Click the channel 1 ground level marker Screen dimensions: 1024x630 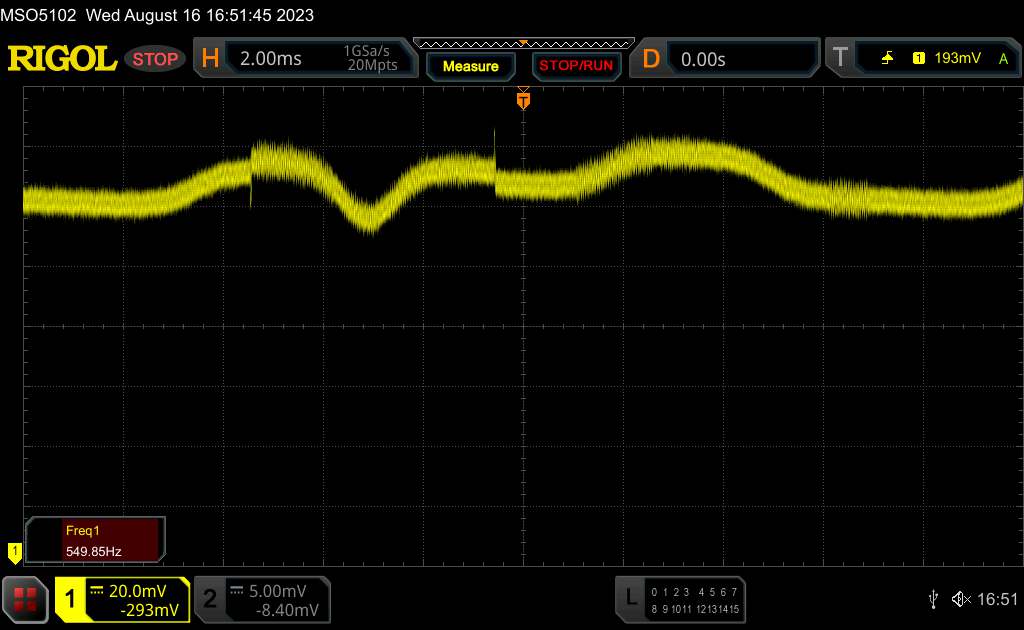(14, 551)
